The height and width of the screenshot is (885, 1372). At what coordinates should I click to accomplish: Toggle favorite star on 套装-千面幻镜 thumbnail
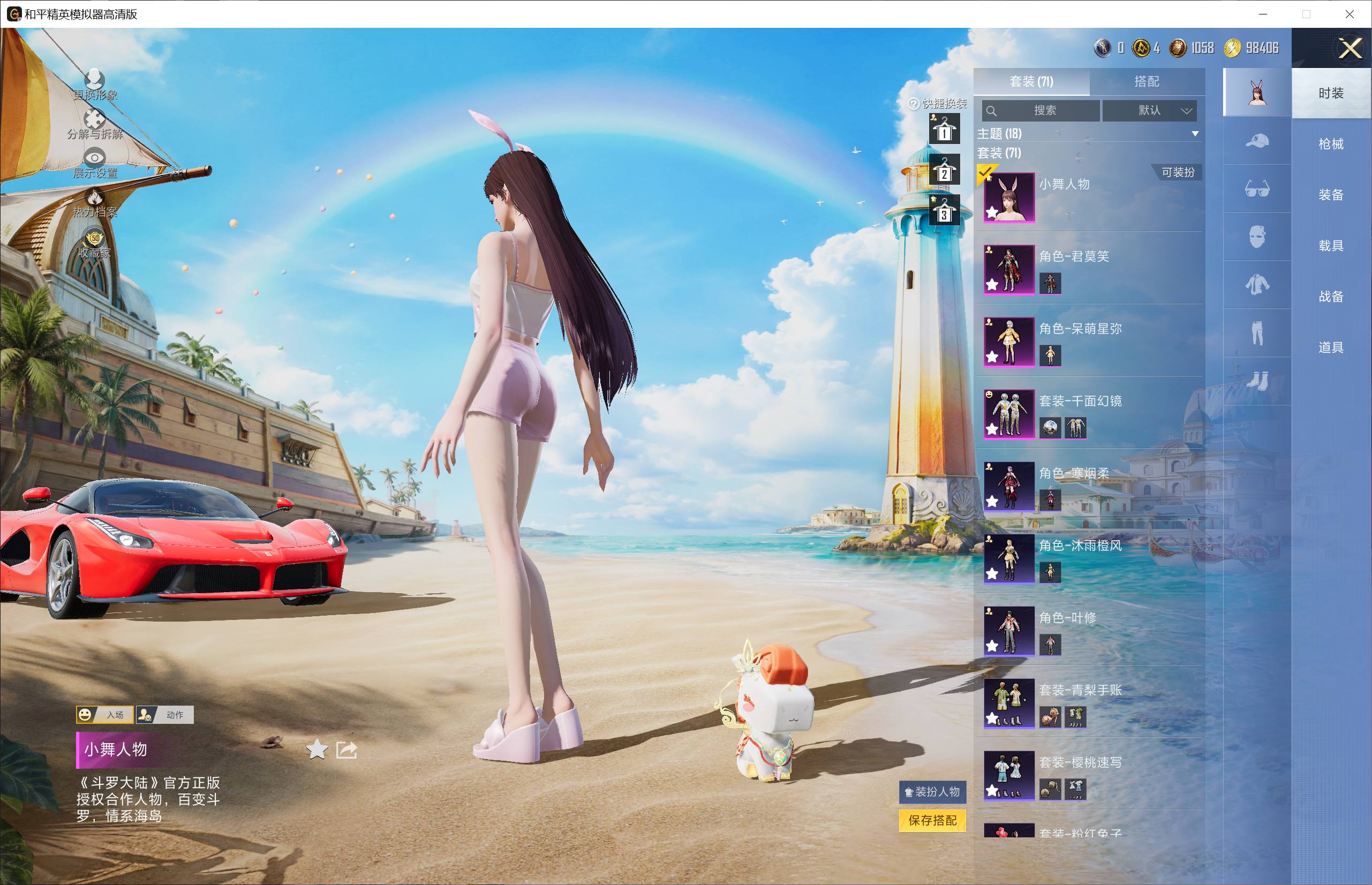pos(992,430)
